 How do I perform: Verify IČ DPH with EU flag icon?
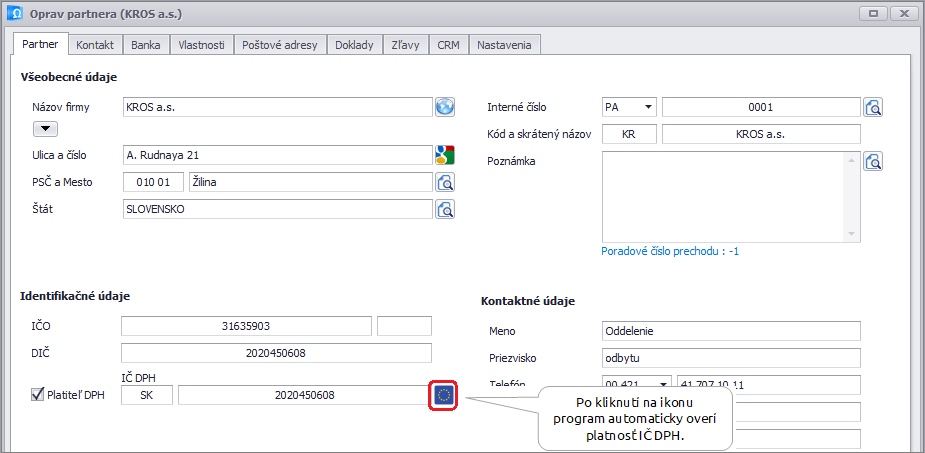click(x=444, y=395)
